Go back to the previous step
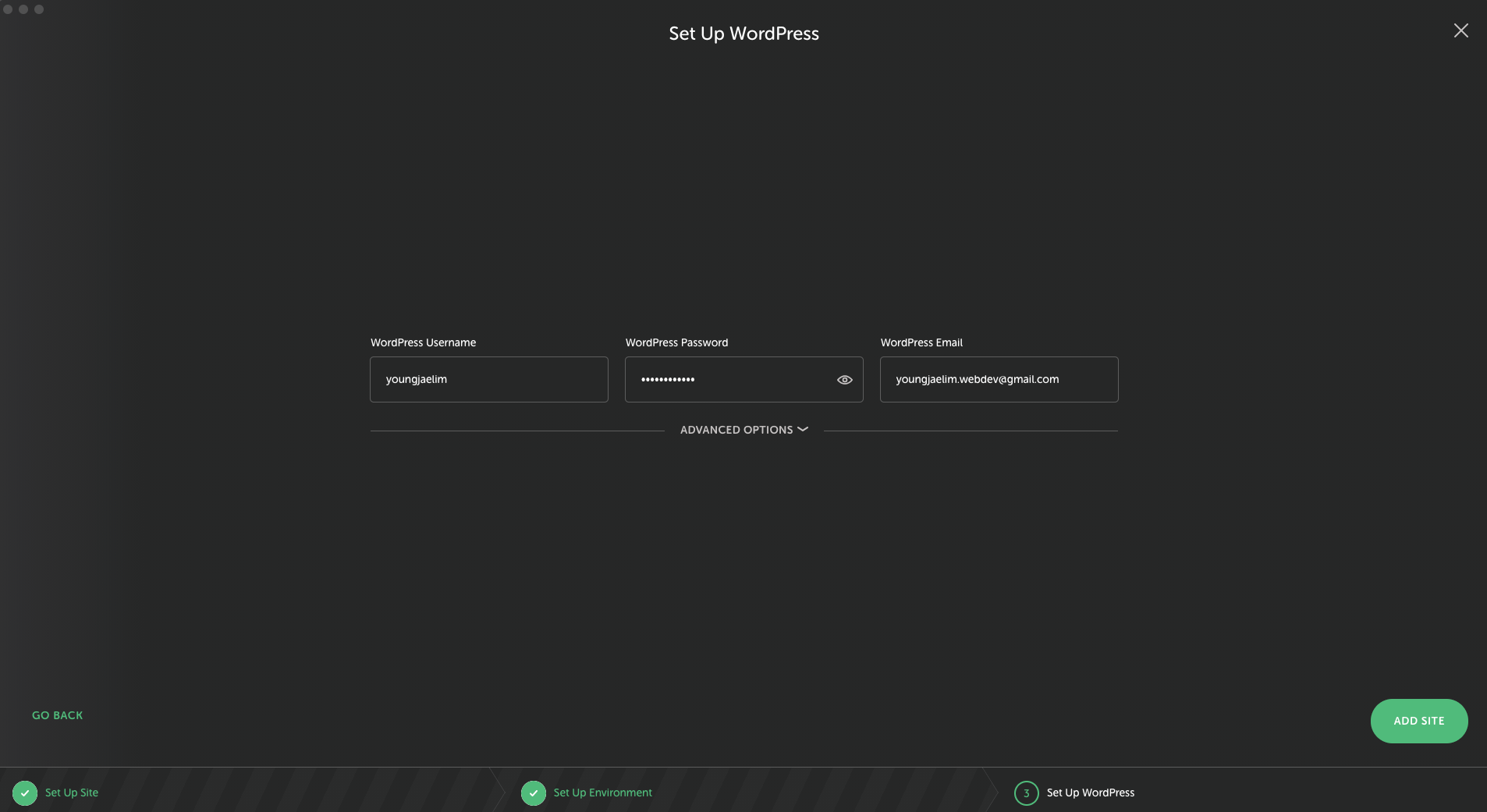 (57, 715)
